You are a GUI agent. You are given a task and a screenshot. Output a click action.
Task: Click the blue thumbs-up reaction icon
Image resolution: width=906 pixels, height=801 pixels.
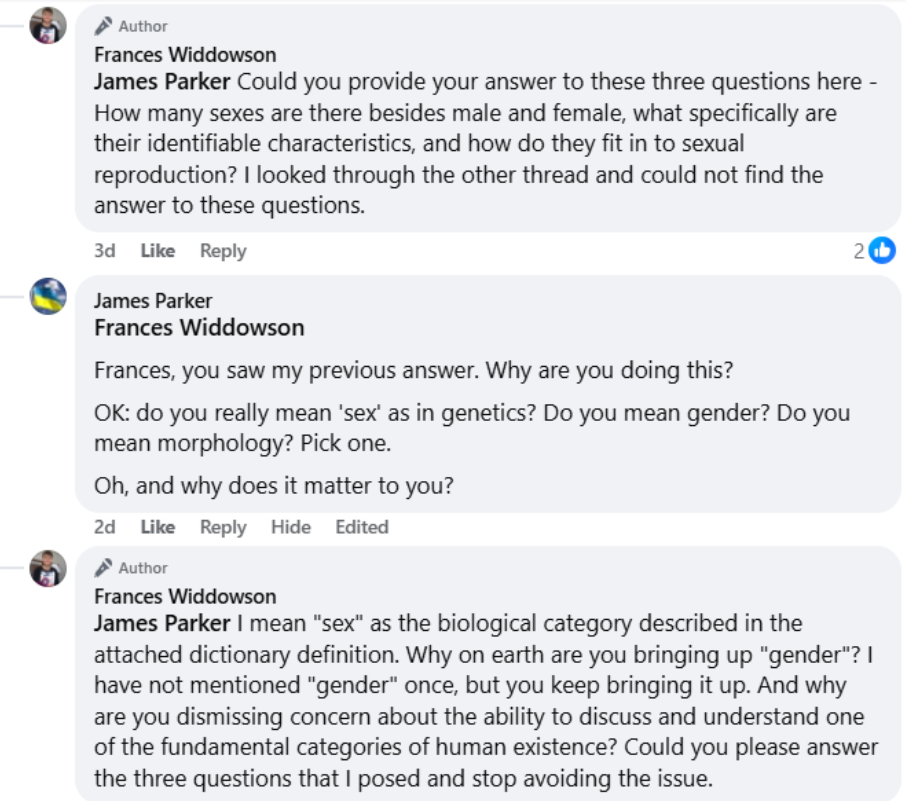click(x=882, y=251)
